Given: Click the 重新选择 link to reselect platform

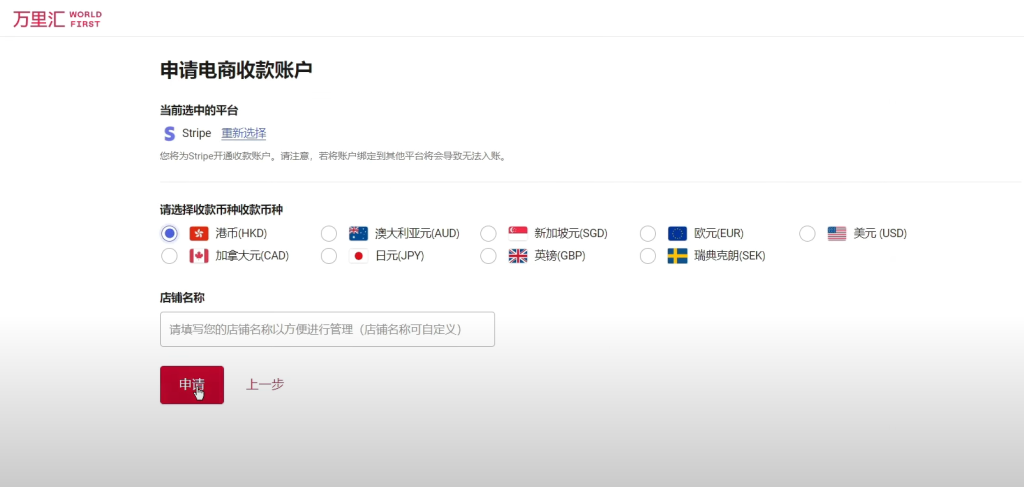Looking at the screenshot, I should (244, 133).
